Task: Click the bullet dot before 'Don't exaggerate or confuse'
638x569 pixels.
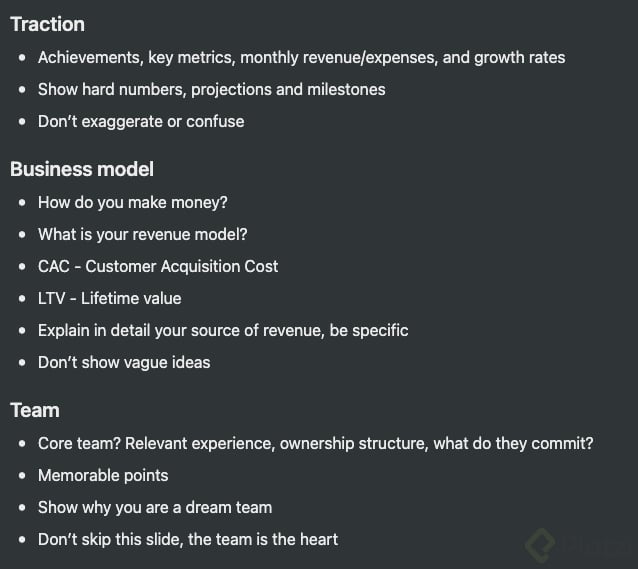Action: coord(23,121)
